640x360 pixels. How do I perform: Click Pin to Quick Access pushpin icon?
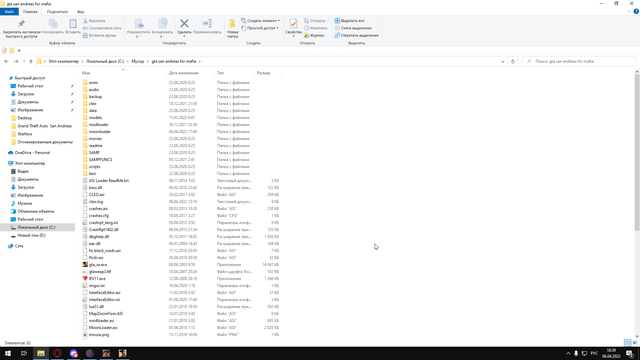[x=21, y=24]
